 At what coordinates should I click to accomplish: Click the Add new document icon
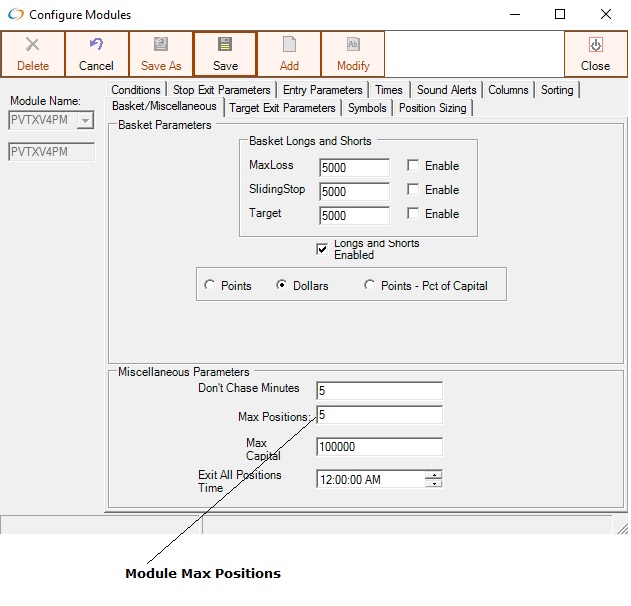(x=289, y=45)
